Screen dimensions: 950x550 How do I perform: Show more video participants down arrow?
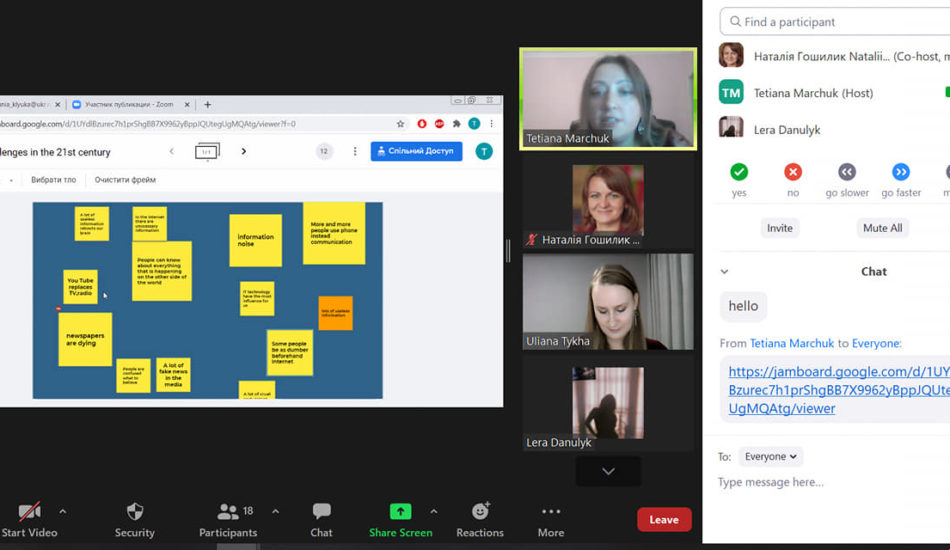tap(608, 471)
